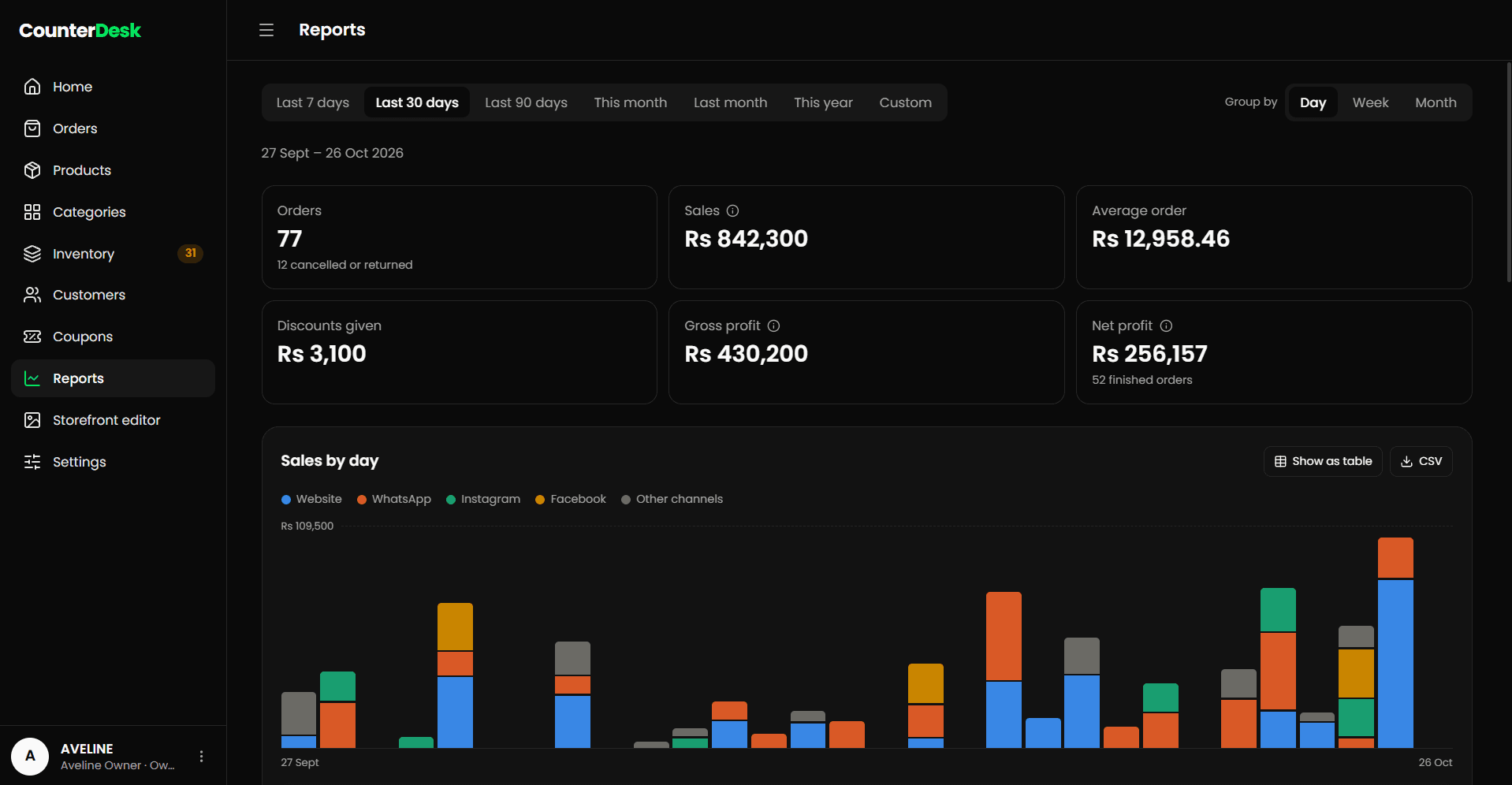Select the Last month range

731,102
